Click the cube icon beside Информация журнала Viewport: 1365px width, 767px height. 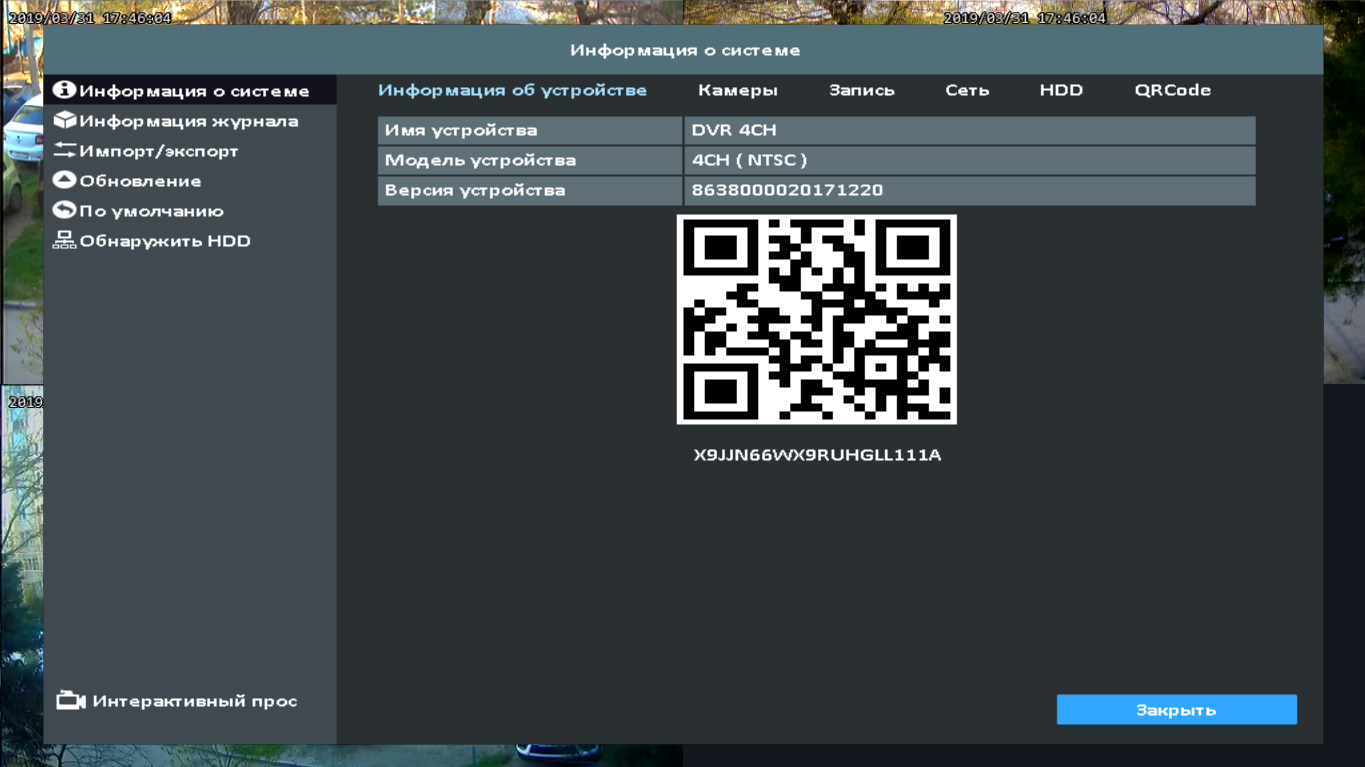pyautogui.click(x=65, y=120)
